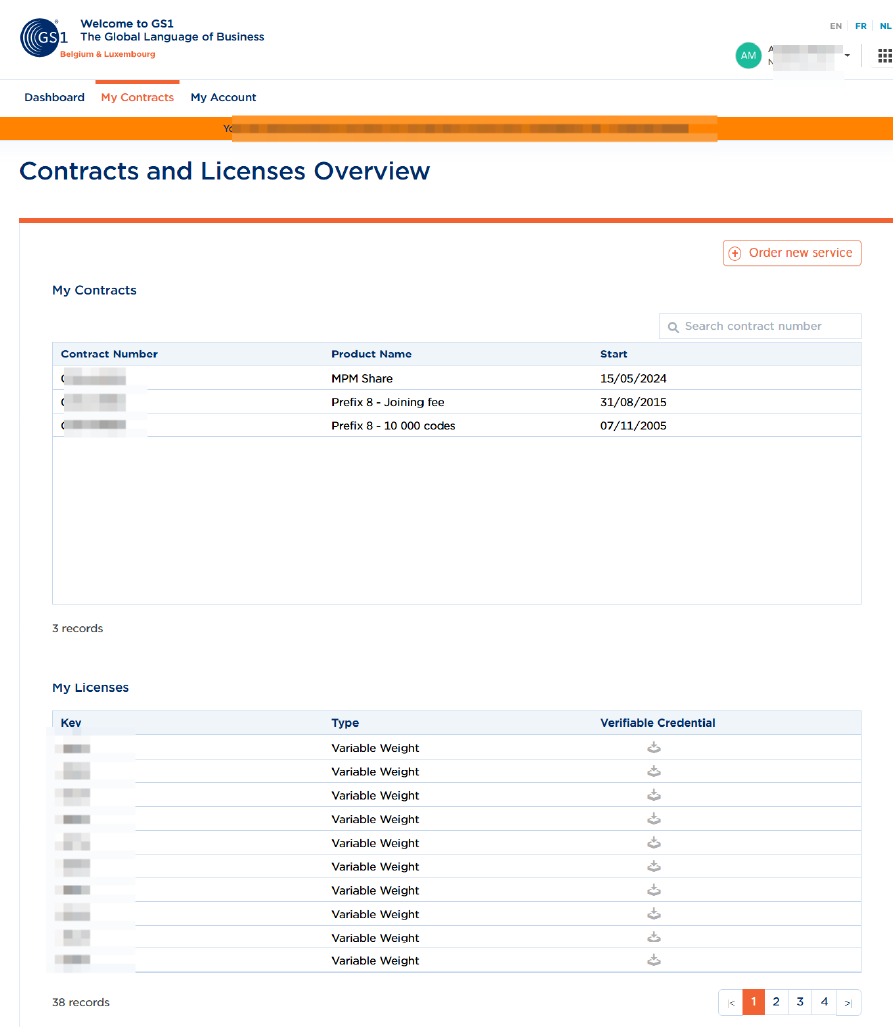Click the Product Name column header

tap(371, 354)
